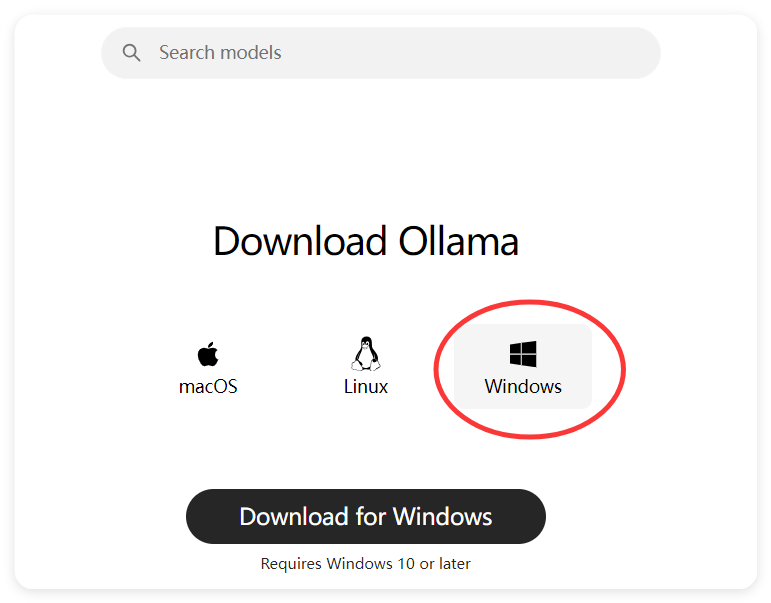Screen dimensions: 771x603
Task: Click the word Download inside the dark button
Action: point(294,516)
